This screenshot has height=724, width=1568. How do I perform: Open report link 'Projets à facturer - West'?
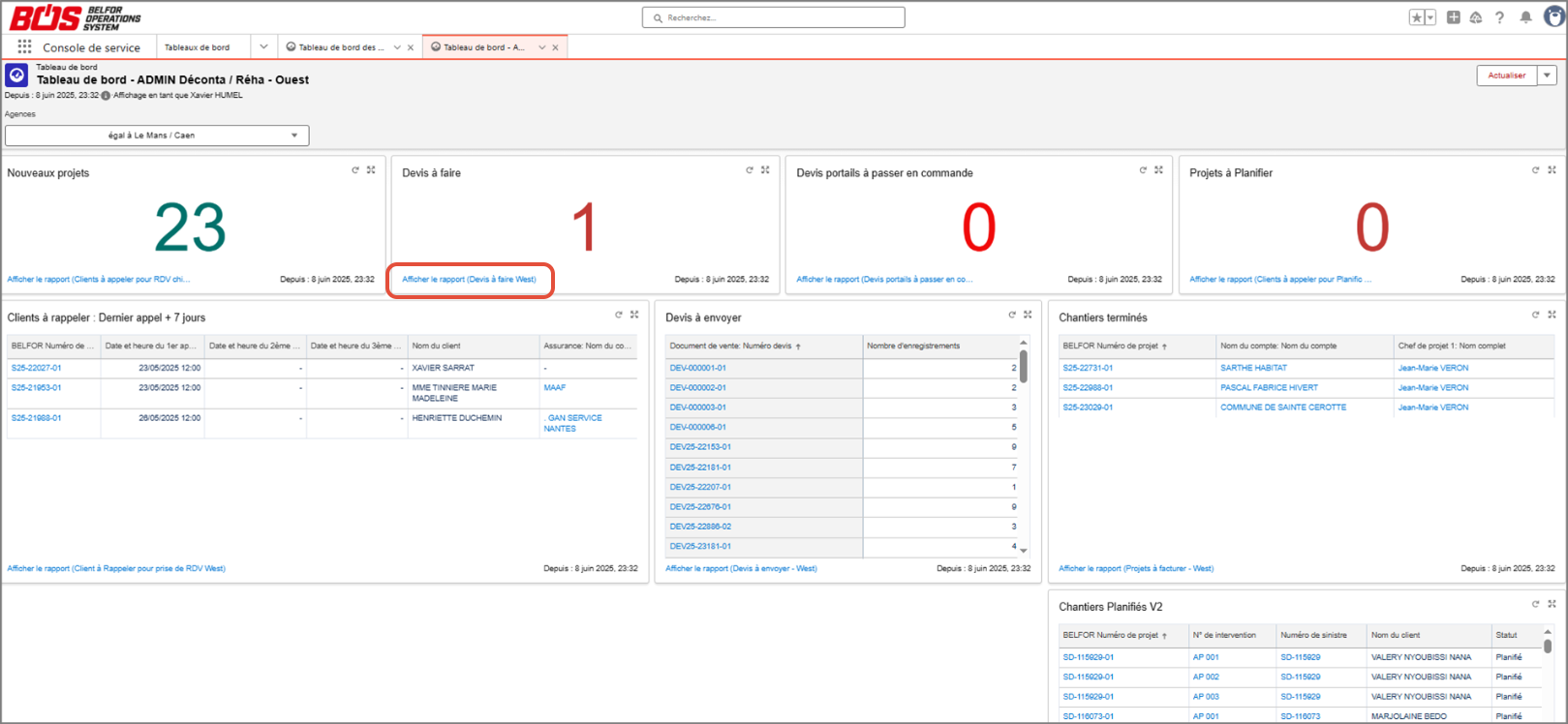click(1136, 568)
